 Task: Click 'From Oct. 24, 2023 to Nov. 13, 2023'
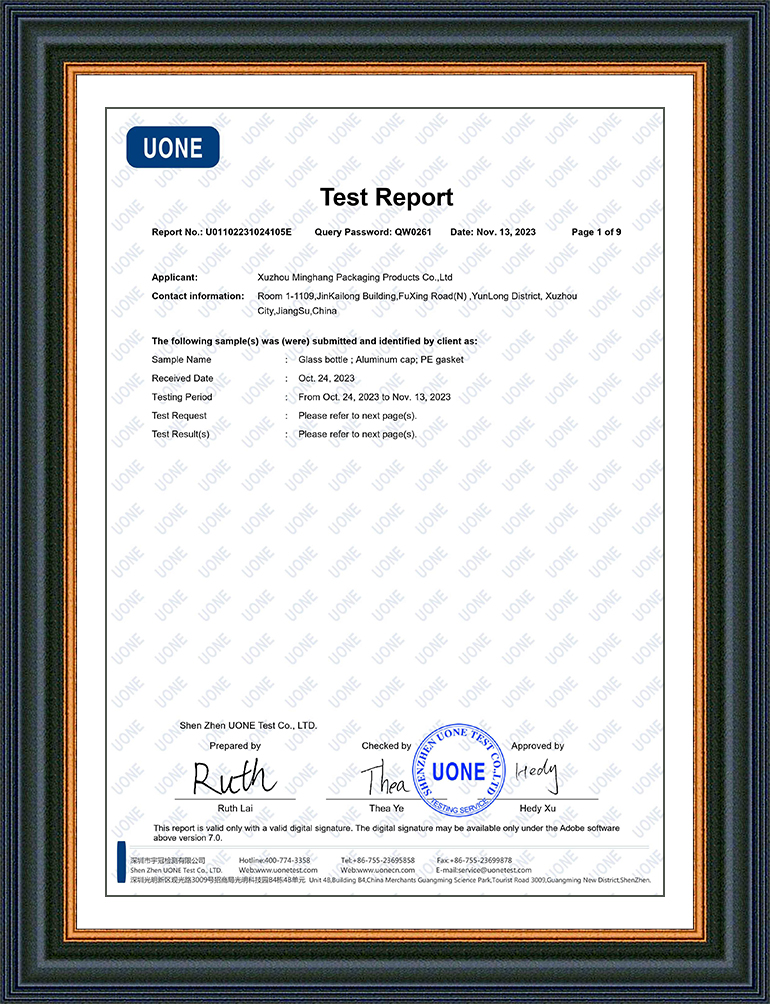coord(374,397)
